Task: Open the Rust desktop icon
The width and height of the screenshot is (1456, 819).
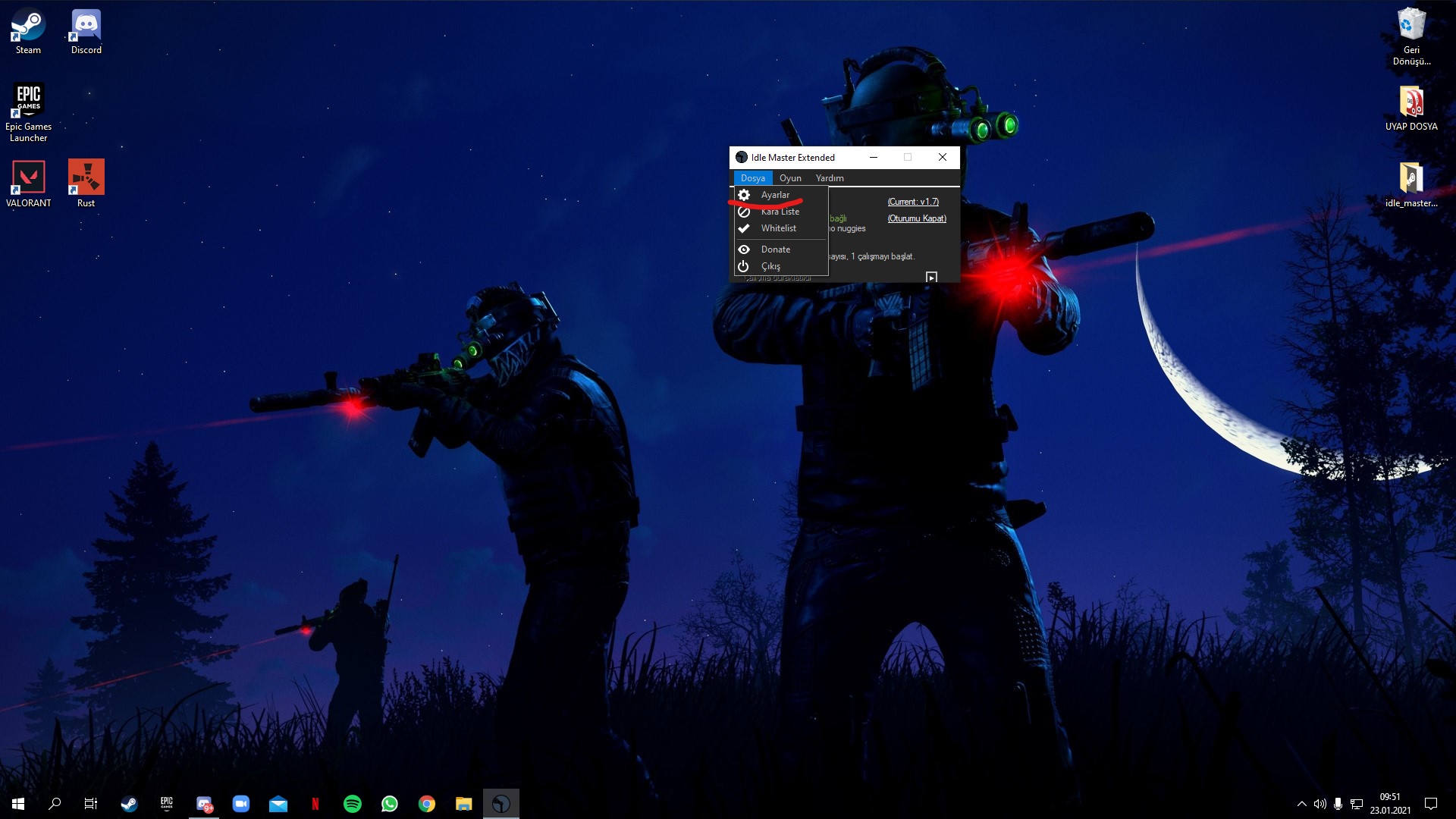Action: [86, 184]
